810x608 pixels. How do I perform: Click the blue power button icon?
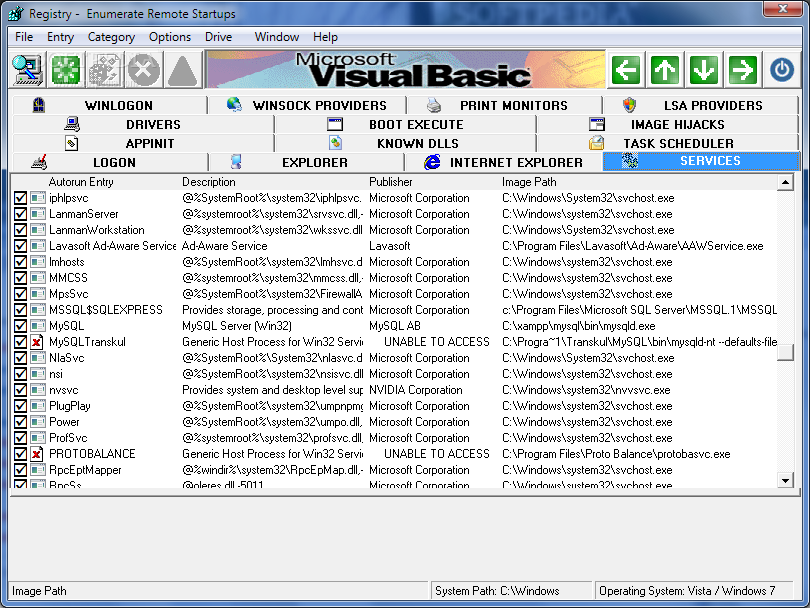[x=782, y=70]
